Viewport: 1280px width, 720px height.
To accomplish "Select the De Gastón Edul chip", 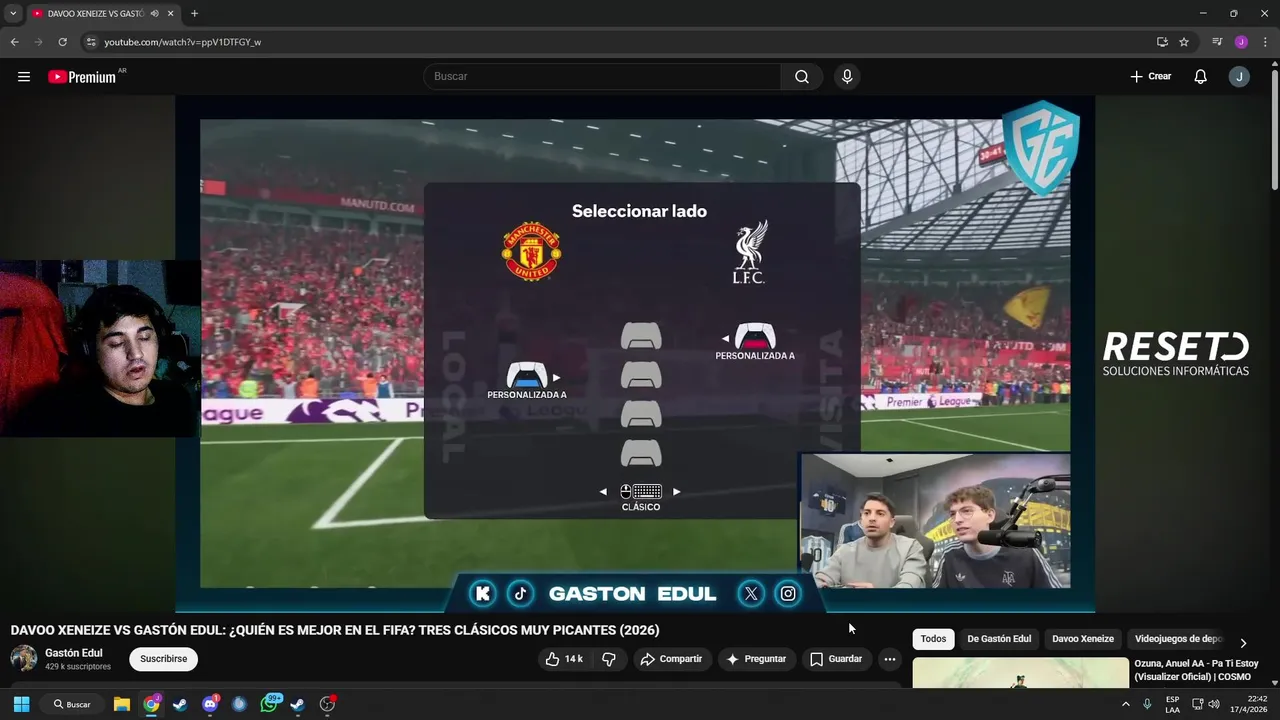I will tap(999, 639).
